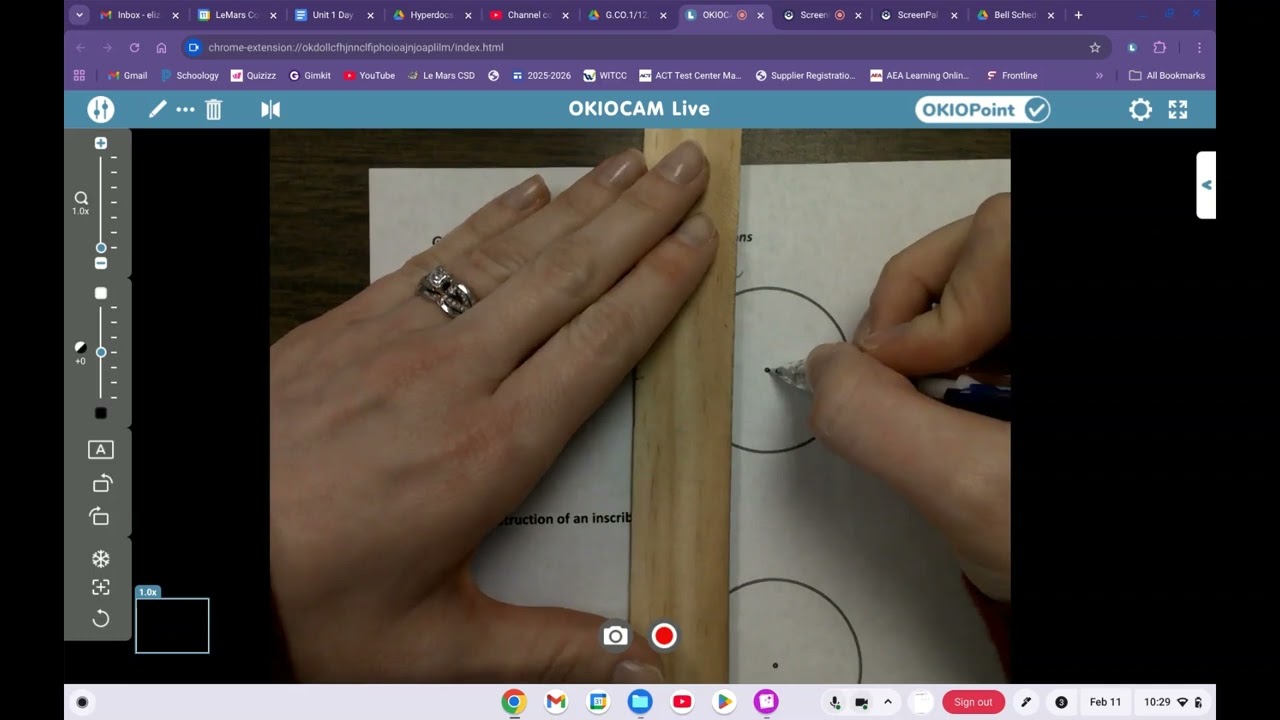Decrease brightness with the black square
This screenshot has width=1280, height=720.
[101, 413]
